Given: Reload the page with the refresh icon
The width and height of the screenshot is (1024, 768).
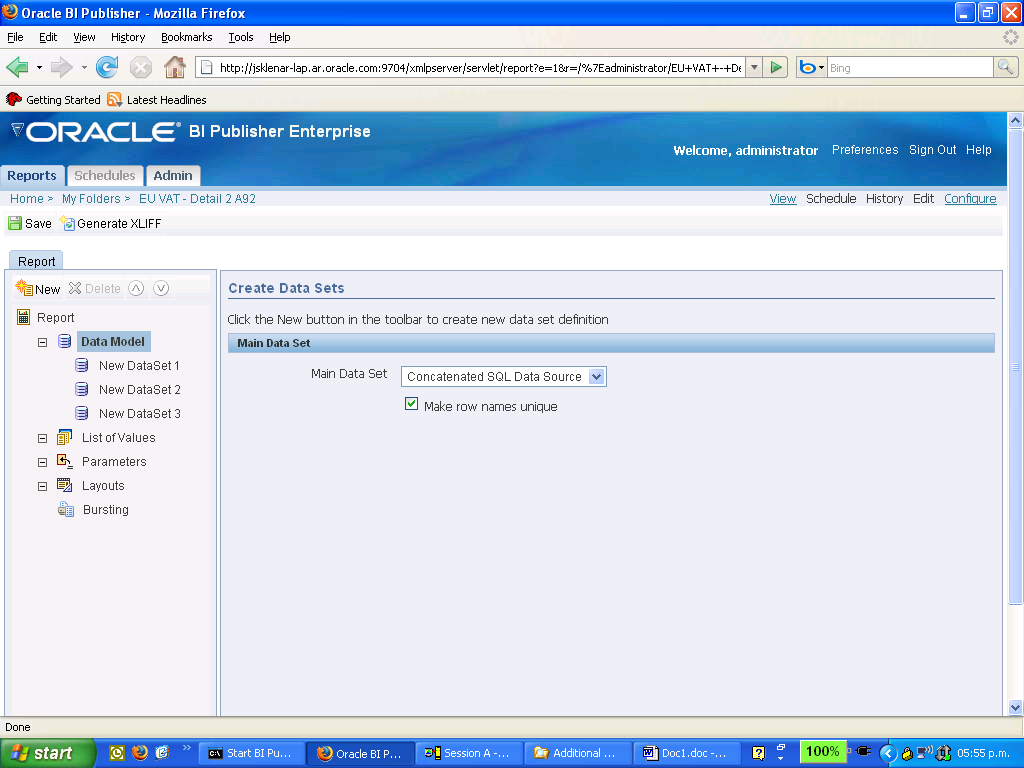Looking at the screenshot, I should pos(107,67).
